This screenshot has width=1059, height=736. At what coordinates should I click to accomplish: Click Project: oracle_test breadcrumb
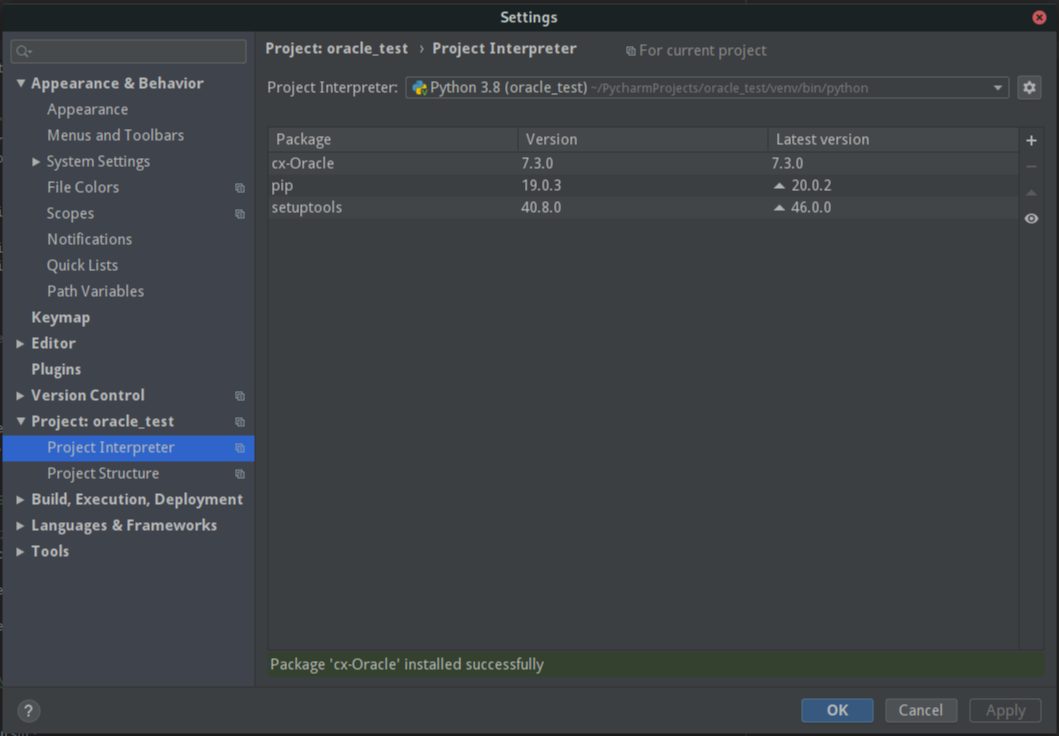[336, 49]
